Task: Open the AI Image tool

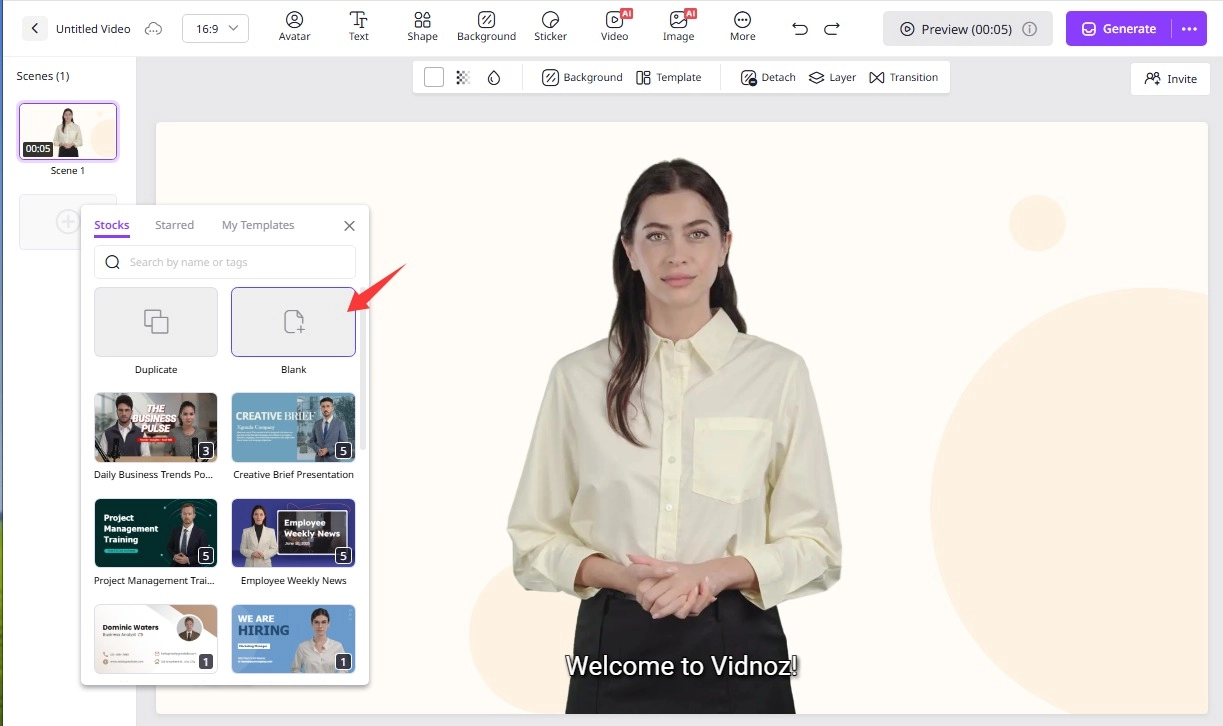Action: (x=678, y=27)
